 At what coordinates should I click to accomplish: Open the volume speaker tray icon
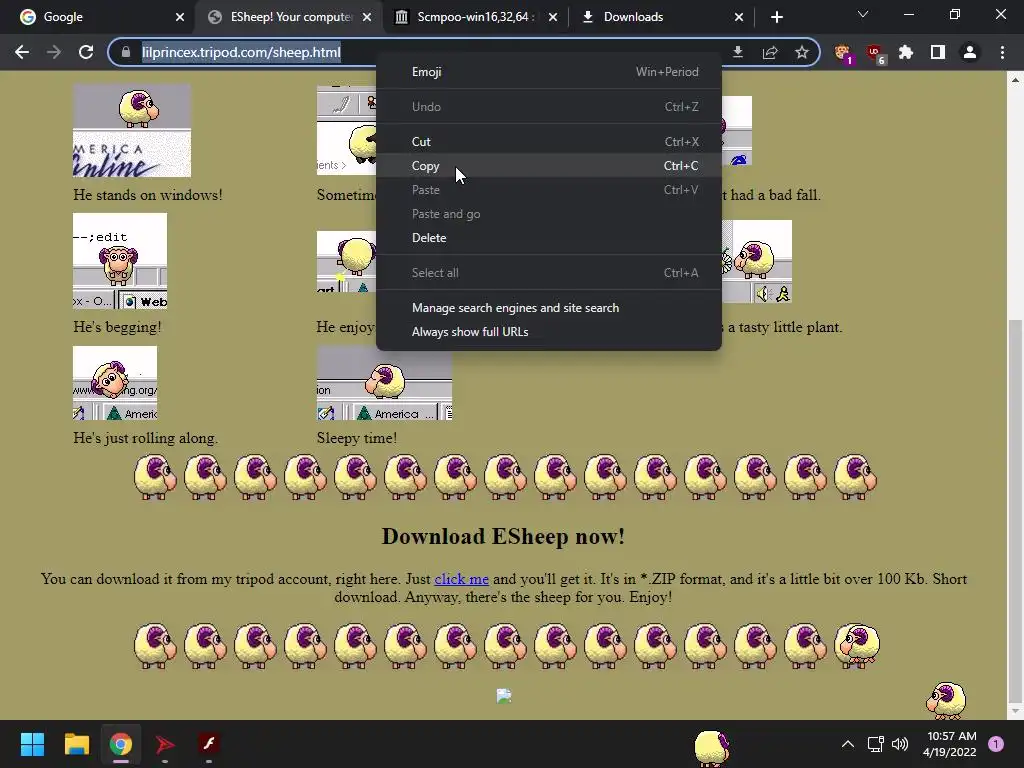coord(900,744)
